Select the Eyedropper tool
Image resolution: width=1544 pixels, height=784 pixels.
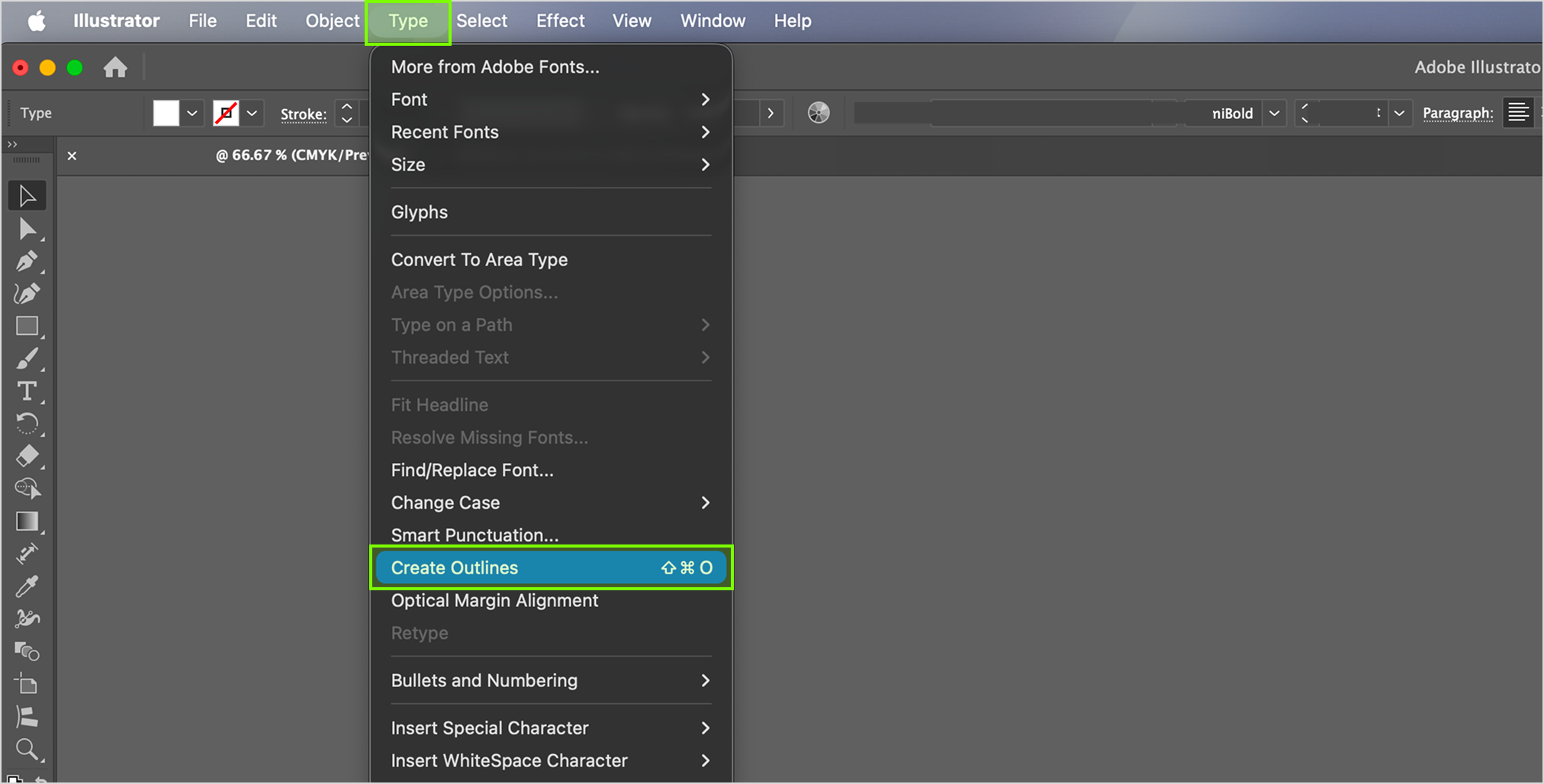coord(27,586)
